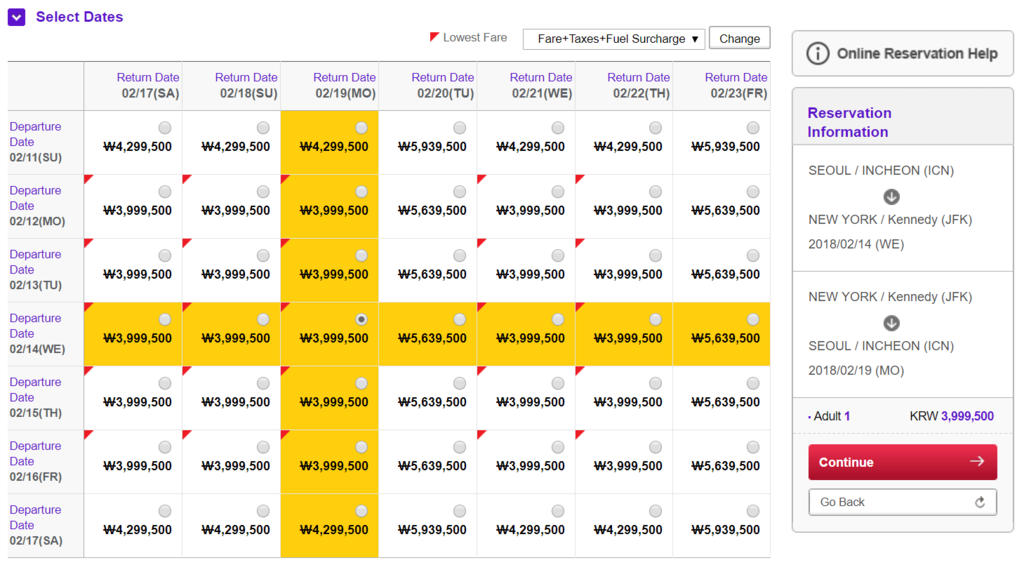
Task: Click the KRW 3,999,500 total fare
Action: click(x=952, y=416)
